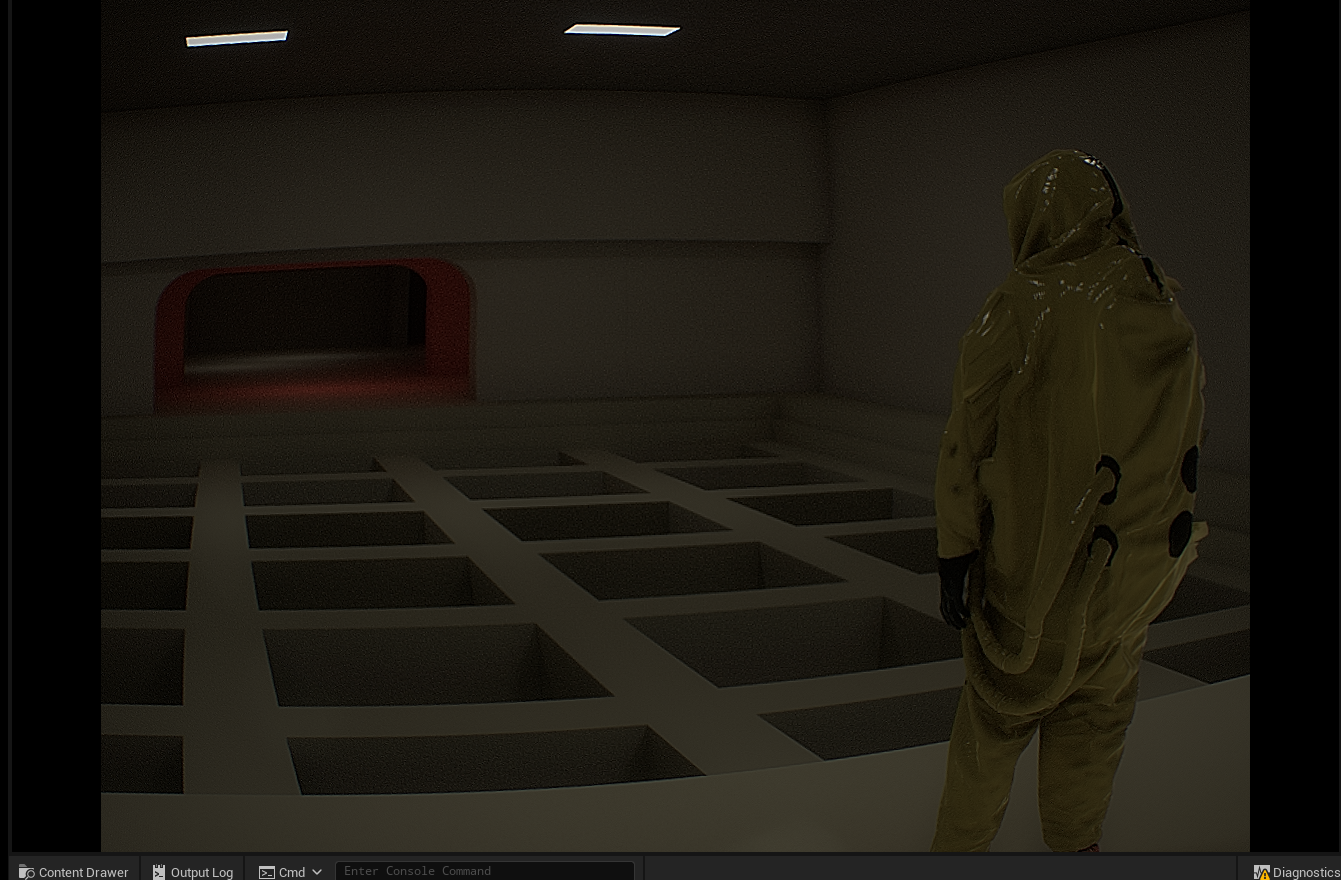Select the left ceiling light panel

click(237, 38)
